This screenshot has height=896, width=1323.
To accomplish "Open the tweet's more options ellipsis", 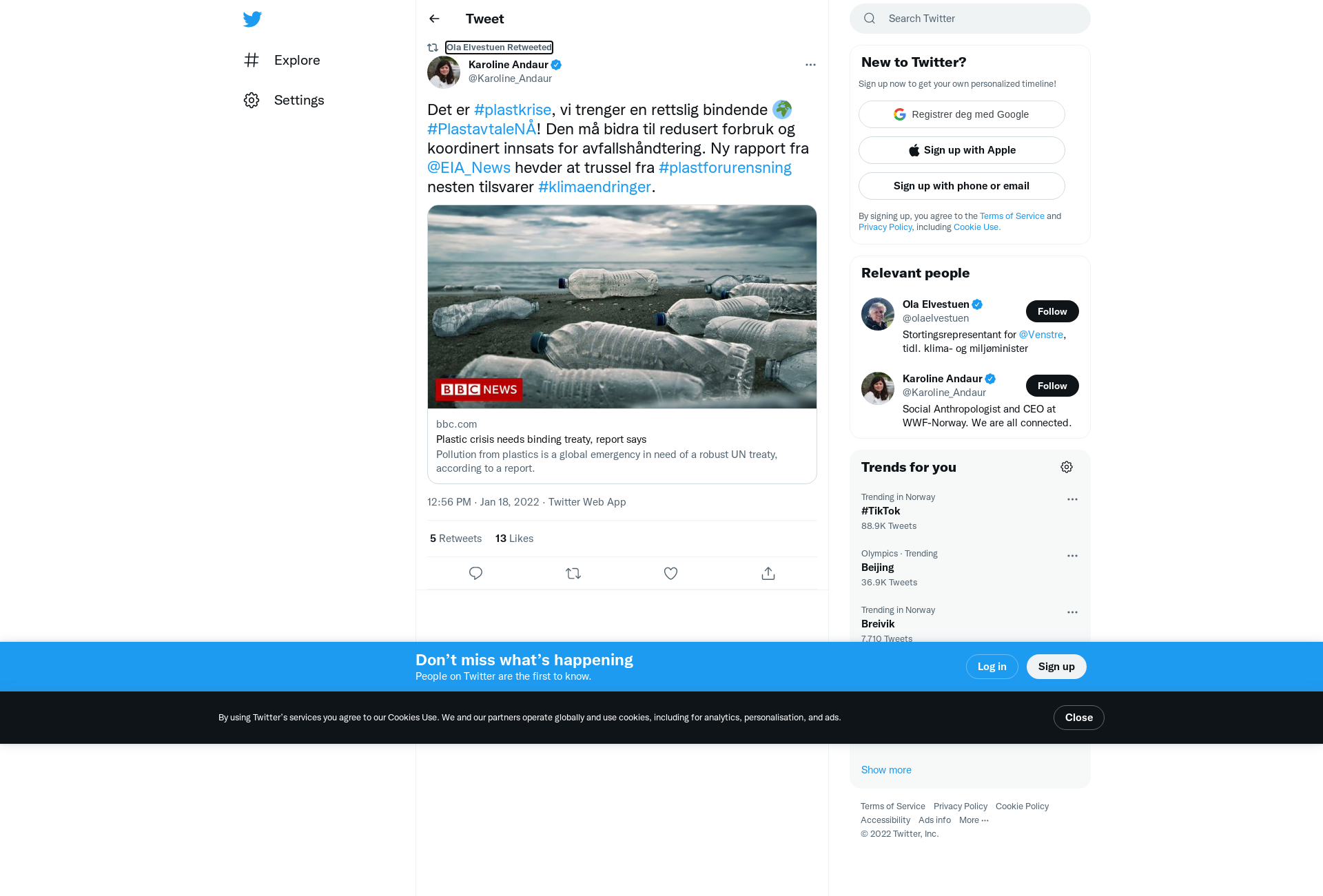I will (x=810, y=65).
